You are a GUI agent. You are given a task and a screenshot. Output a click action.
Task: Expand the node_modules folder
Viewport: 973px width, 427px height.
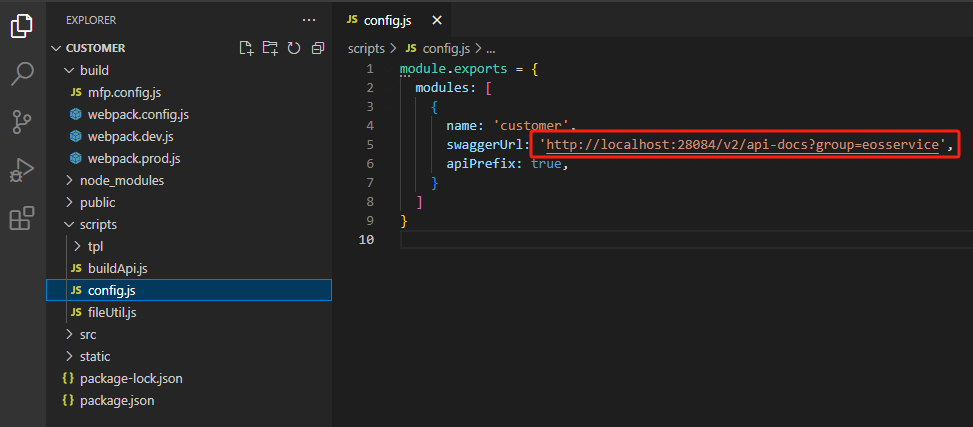point(121,181)
